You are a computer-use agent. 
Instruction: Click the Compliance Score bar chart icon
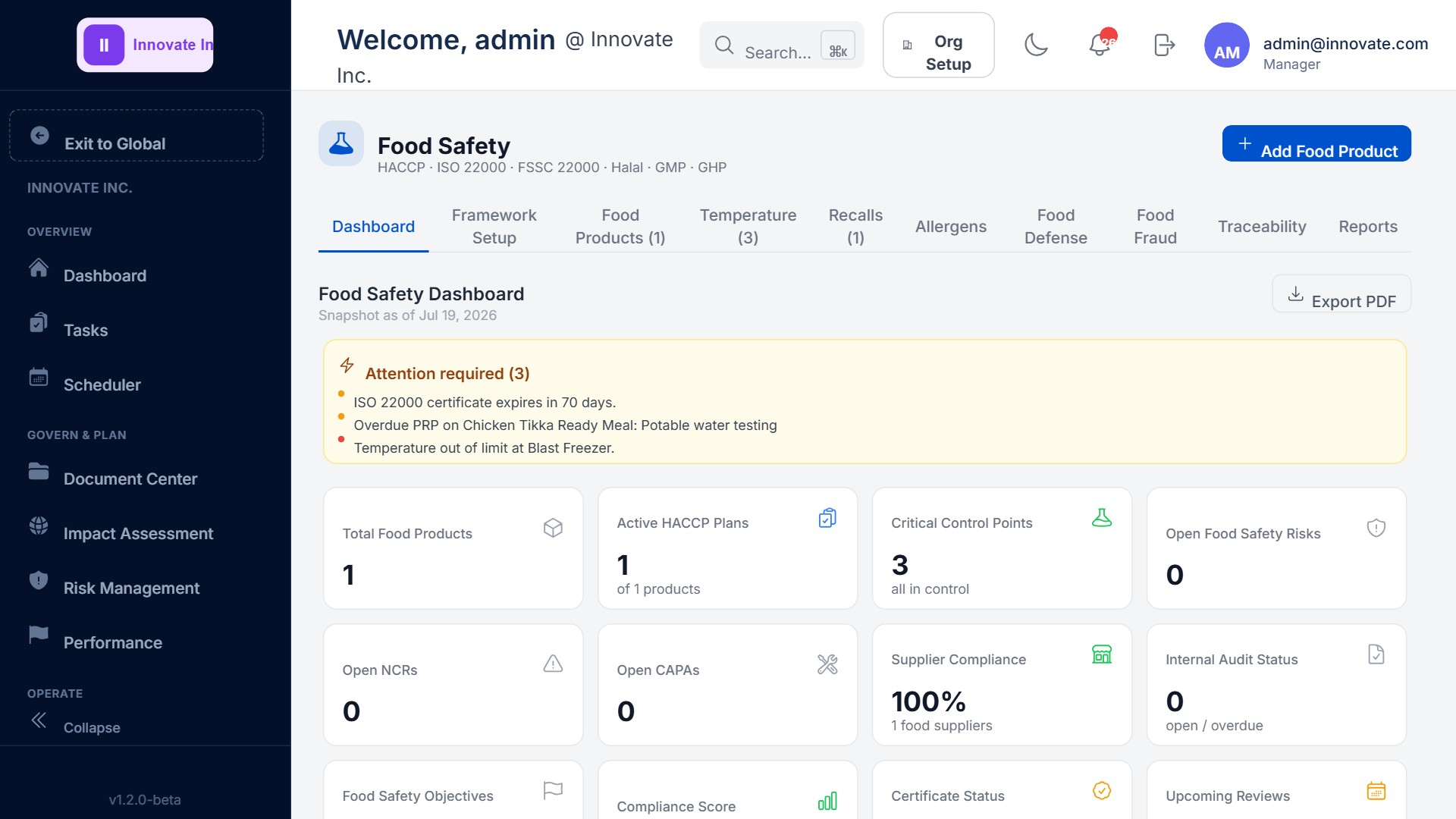tap(827, 801)
